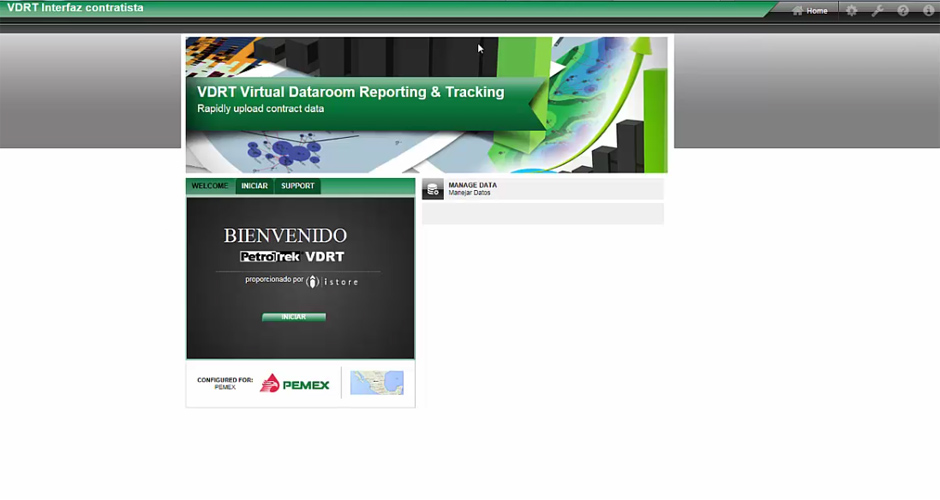This screenshot has width=940, height=500.
Task: Click the PEMEX logo
Action: [x=294, y=384]
